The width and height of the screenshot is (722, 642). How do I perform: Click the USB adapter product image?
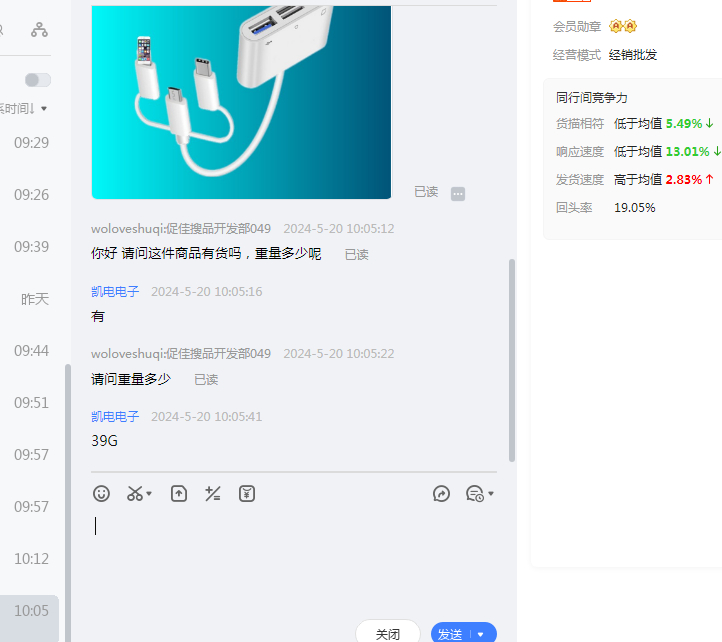click(x=241, y=102)
